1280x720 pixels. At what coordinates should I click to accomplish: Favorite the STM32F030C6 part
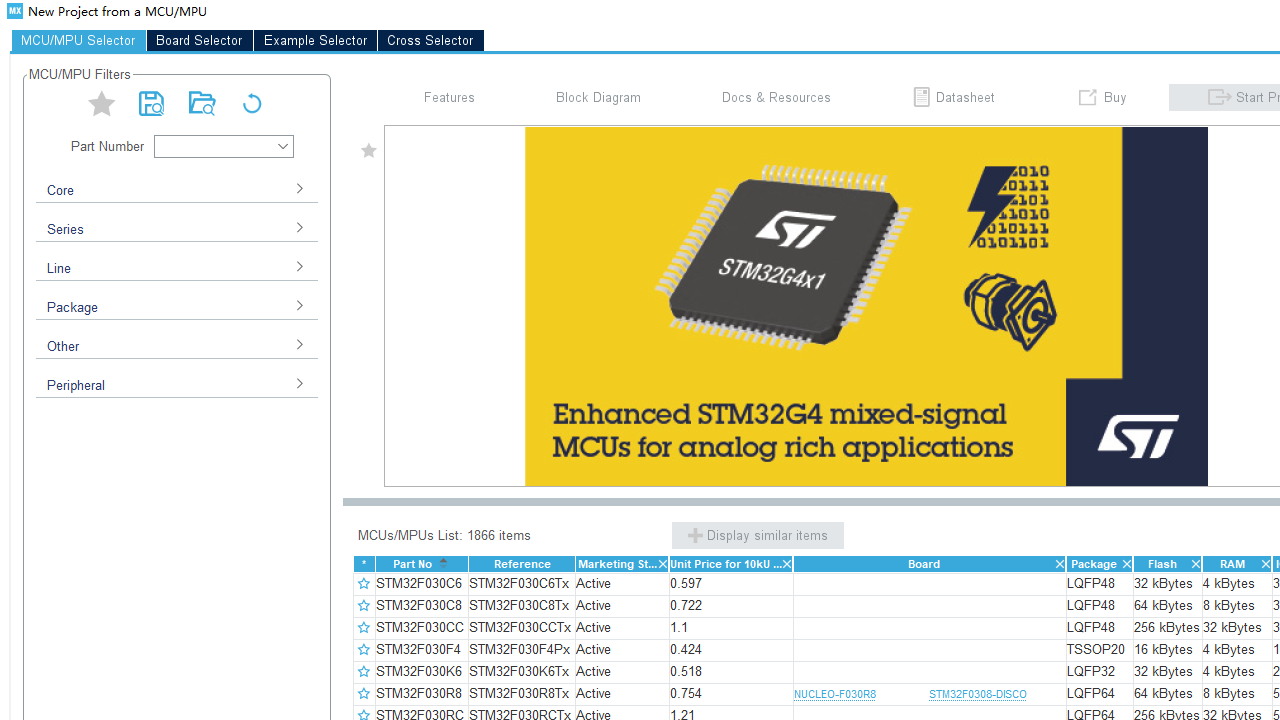363,583
